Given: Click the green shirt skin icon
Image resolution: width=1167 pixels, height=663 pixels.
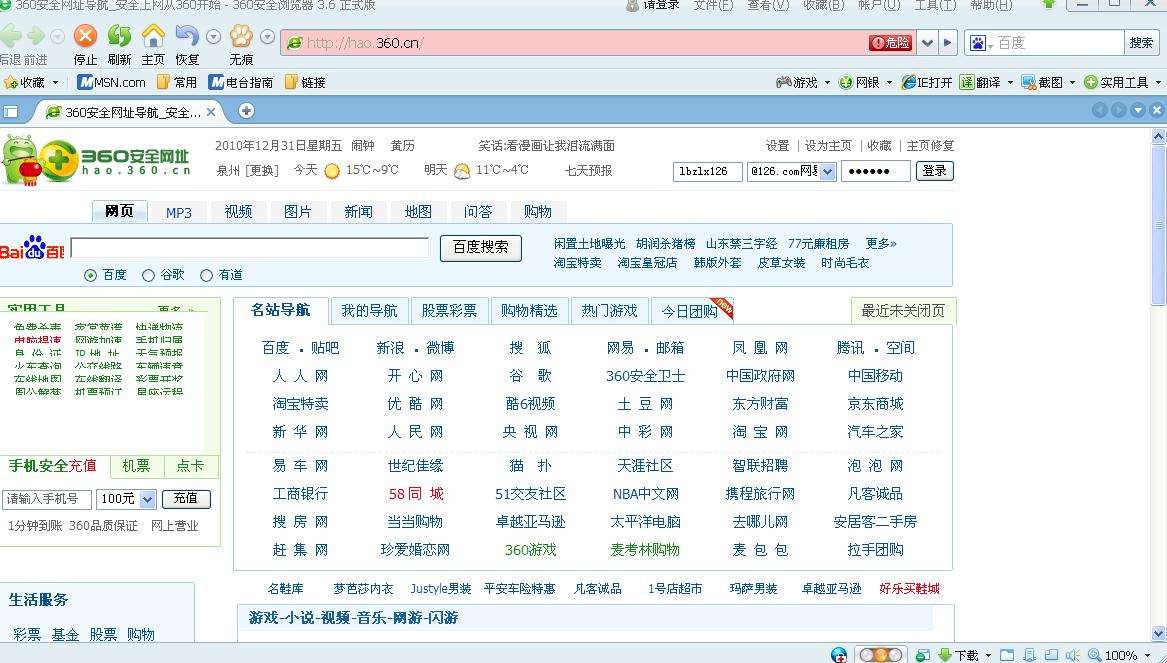Looking at the screenshot, I should point(1049,4).
